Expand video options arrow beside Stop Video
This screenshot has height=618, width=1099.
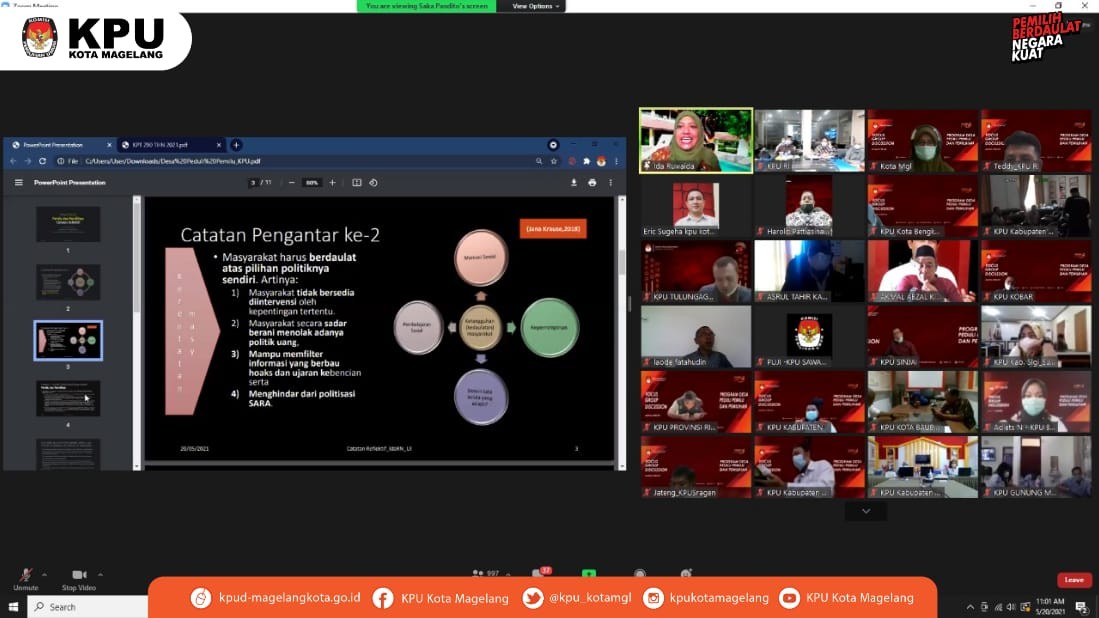pos(100,574)
